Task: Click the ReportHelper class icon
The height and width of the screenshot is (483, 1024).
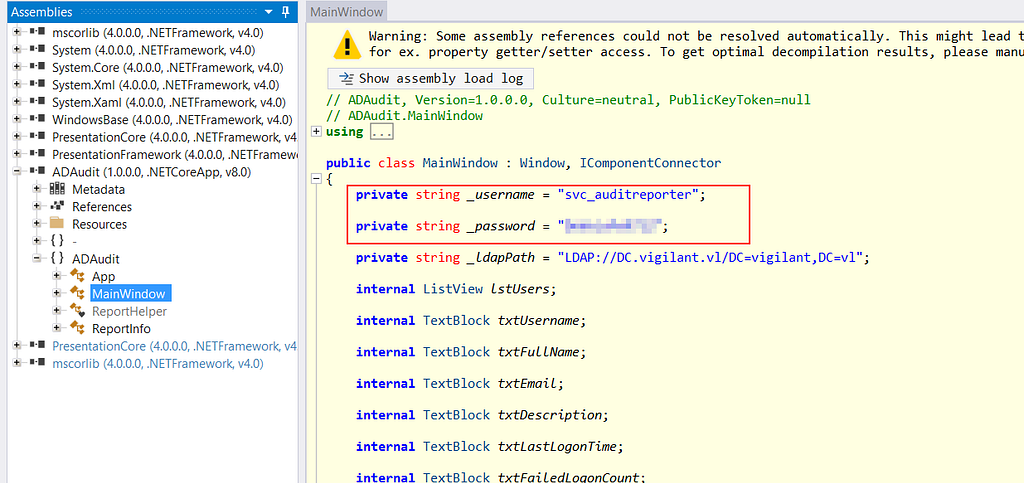Action: coord(78,311)
